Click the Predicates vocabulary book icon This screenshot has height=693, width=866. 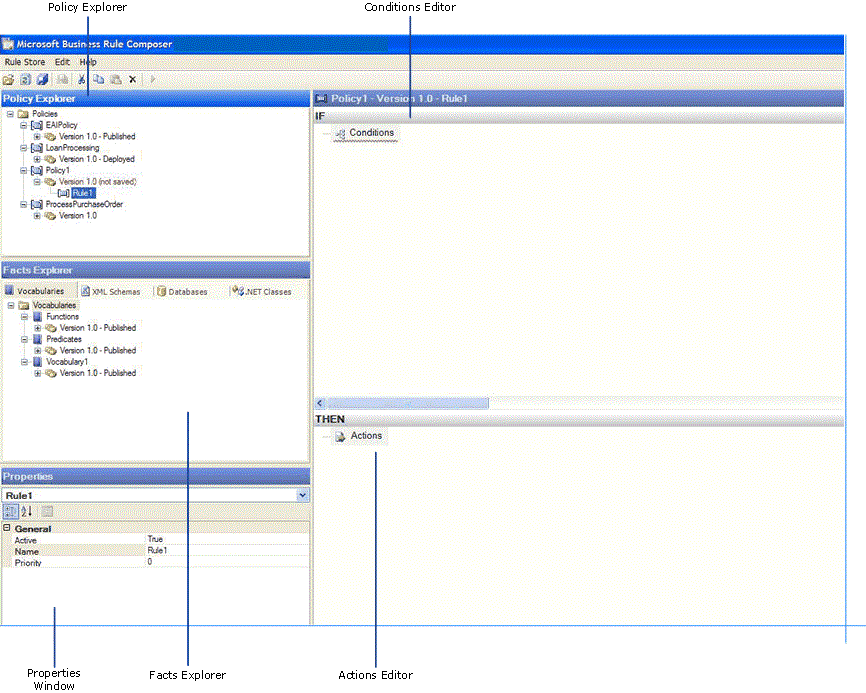38,339
